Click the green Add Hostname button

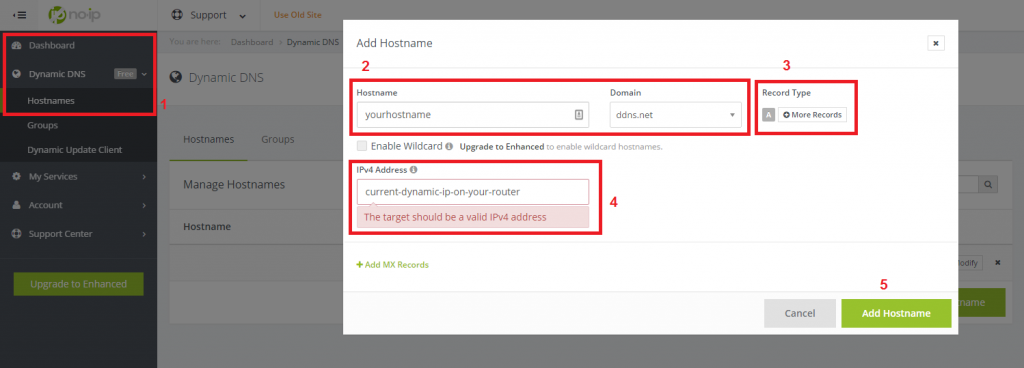click(x=896, y=313)
